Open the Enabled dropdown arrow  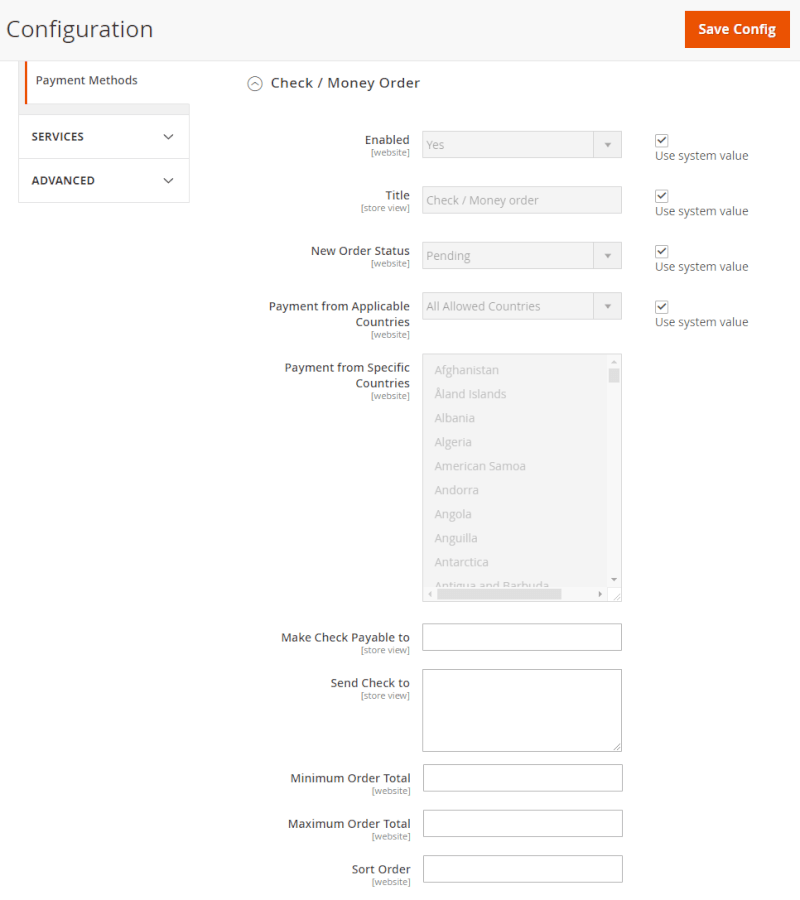click(608, 144)
